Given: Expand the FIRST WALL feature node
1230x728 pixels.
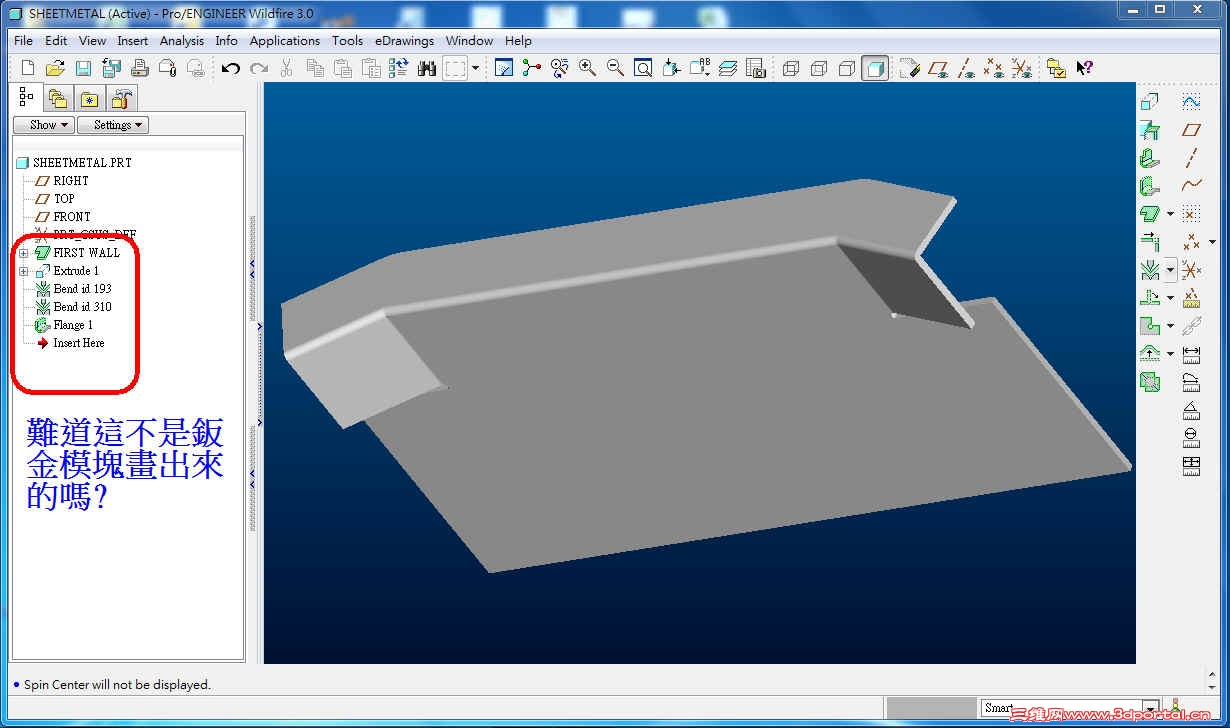Looking at the screenshot, I should click(23, 252).
